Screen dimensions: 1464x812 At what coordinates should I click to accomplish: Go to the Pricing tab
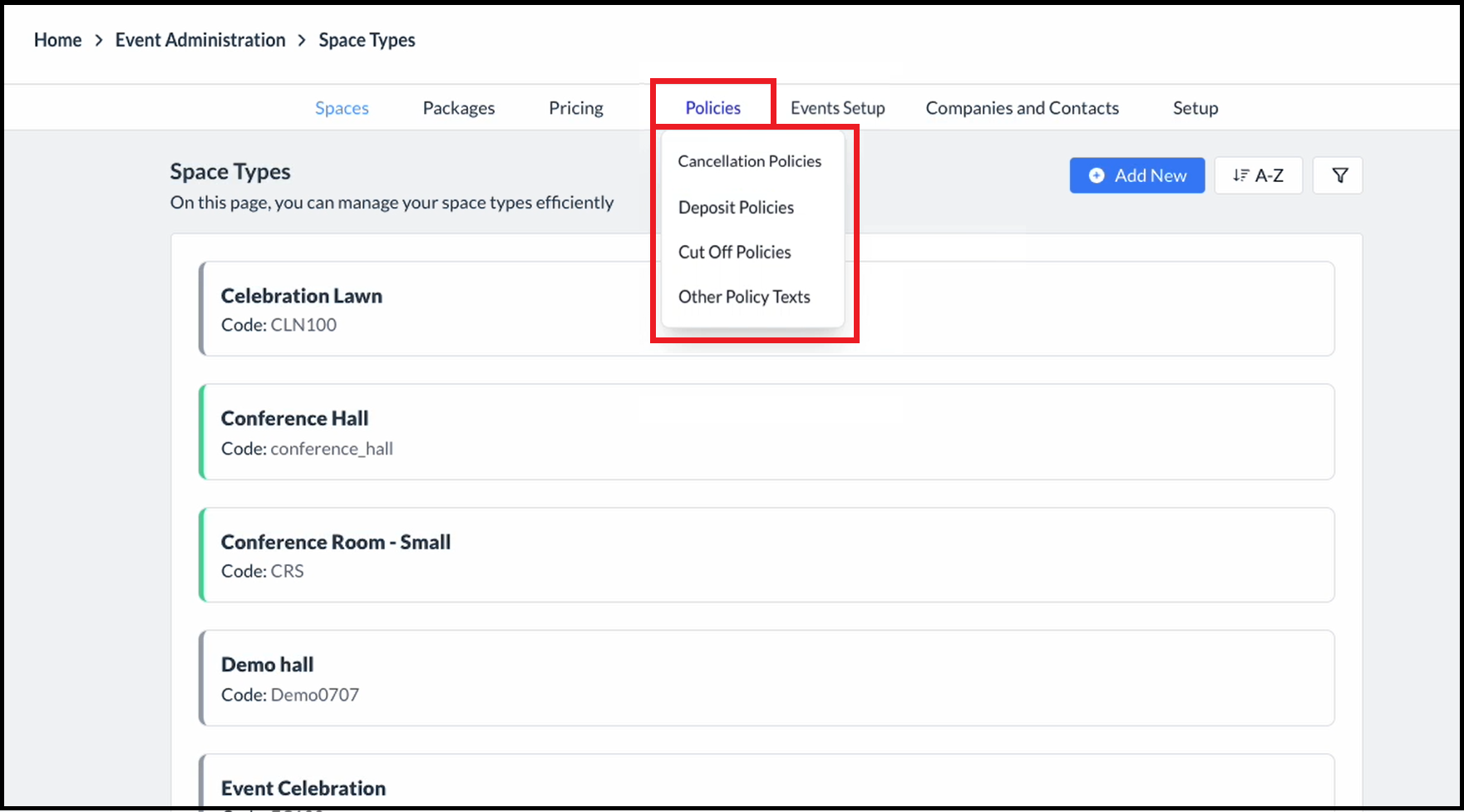coord(576,108)
